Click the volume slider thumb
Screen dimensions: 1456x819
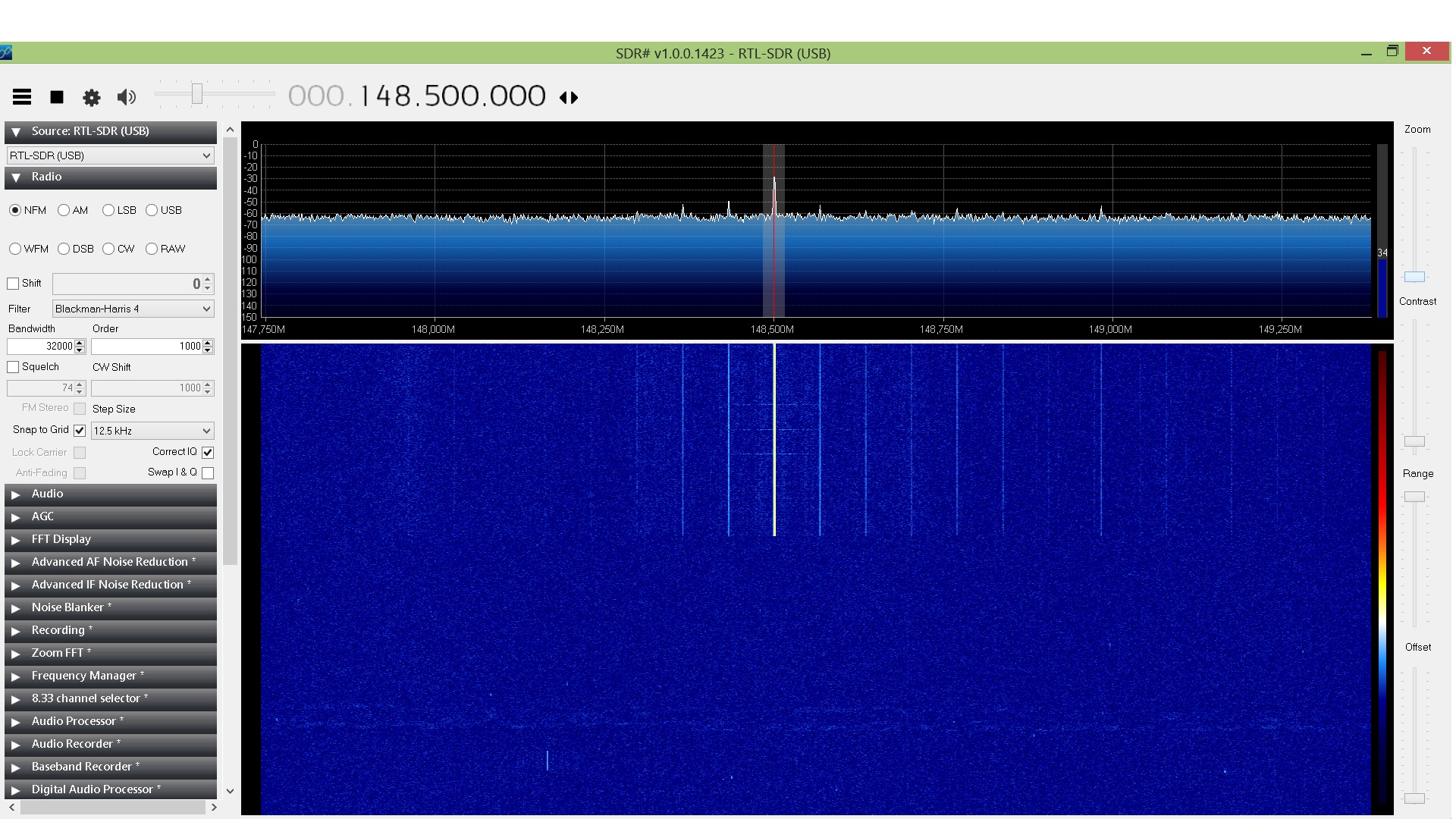coord(197,94)
